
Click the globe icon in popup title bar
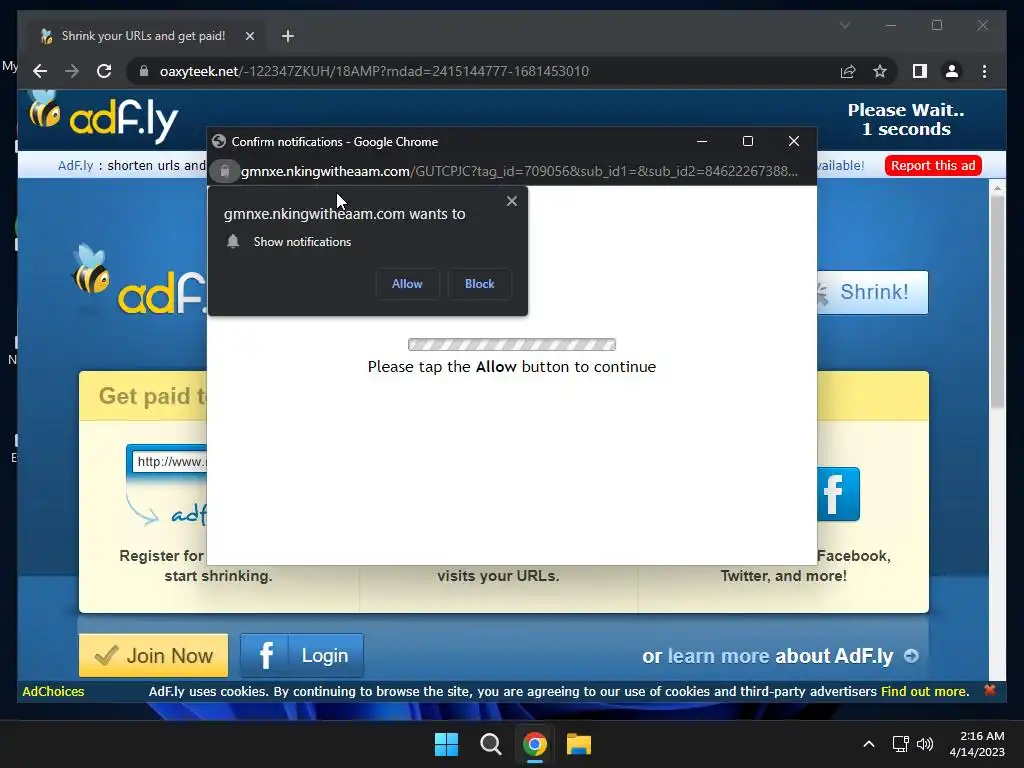click(219, 142)
